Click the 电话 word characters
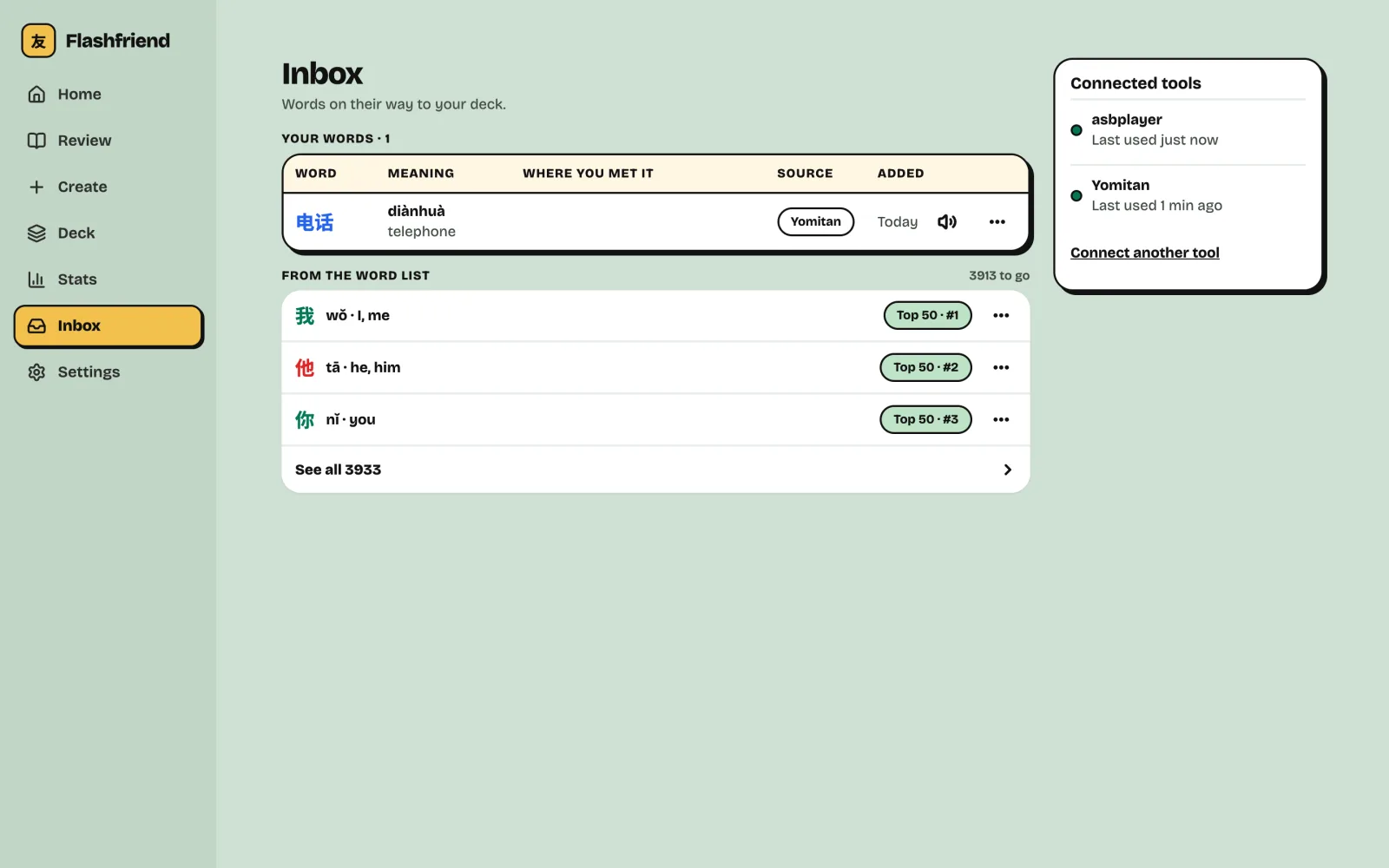This screenshot has height=868, width=1389. pyautogui.click(x=314, y=222)
